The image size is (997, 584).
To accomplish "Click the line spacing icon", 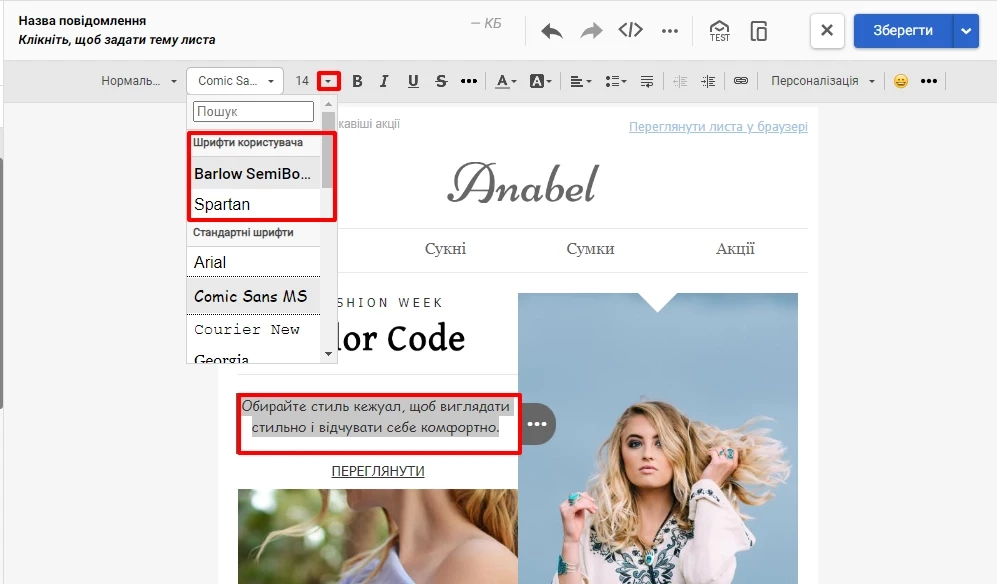I will pos(647,81).
